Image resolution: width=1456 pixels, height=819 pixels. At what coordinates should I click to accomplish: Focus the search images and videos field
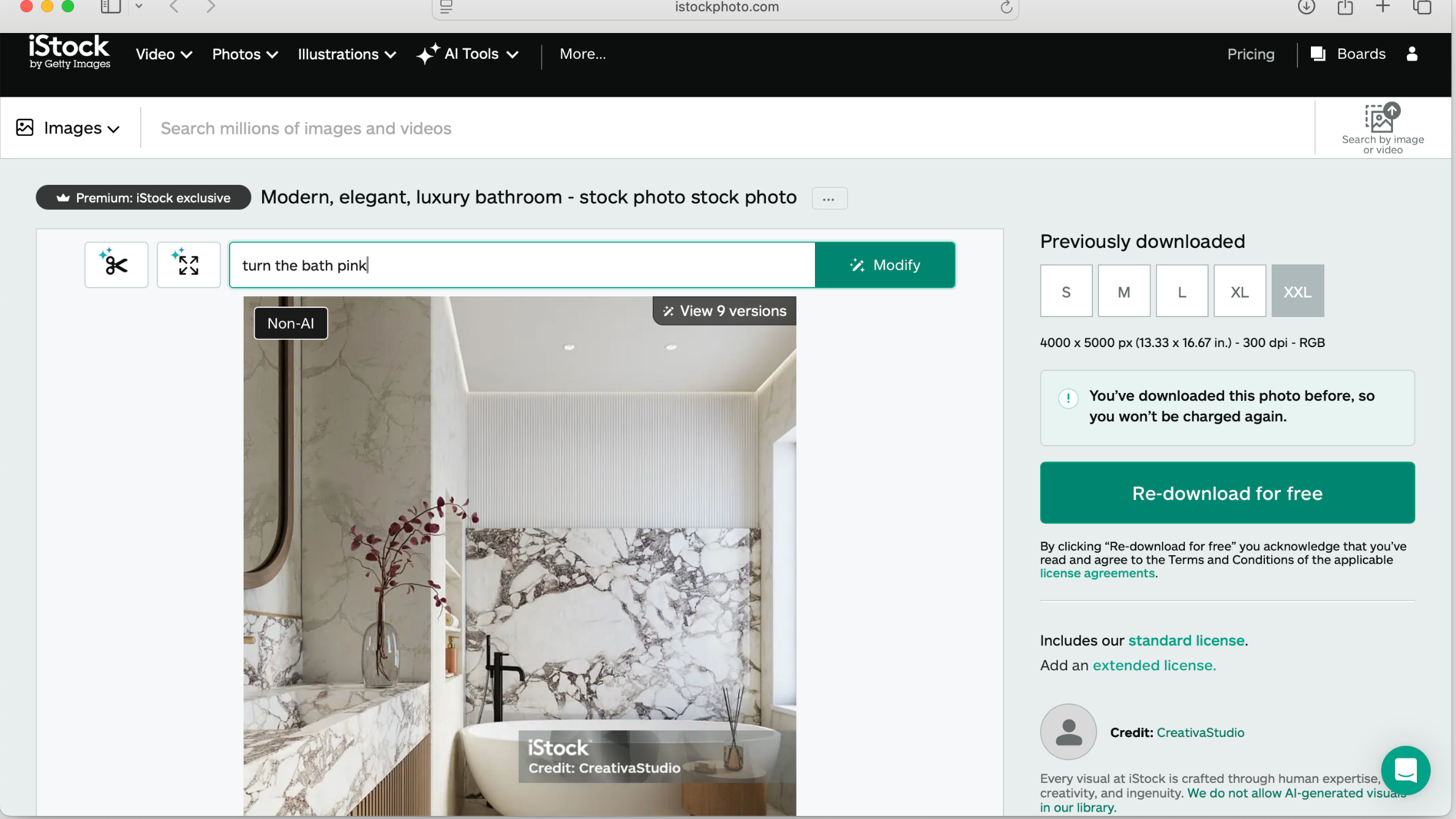click(x=729, y=128)
